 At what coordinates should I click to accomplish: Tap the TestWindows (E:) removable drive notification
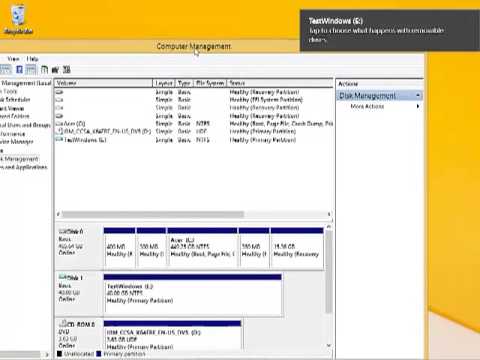click(x=390, y=30)
